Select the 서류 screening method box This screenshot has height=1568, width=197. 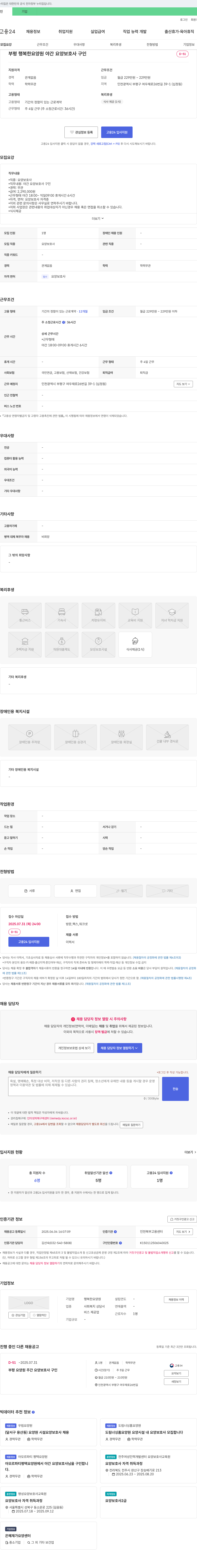(29, 891)
